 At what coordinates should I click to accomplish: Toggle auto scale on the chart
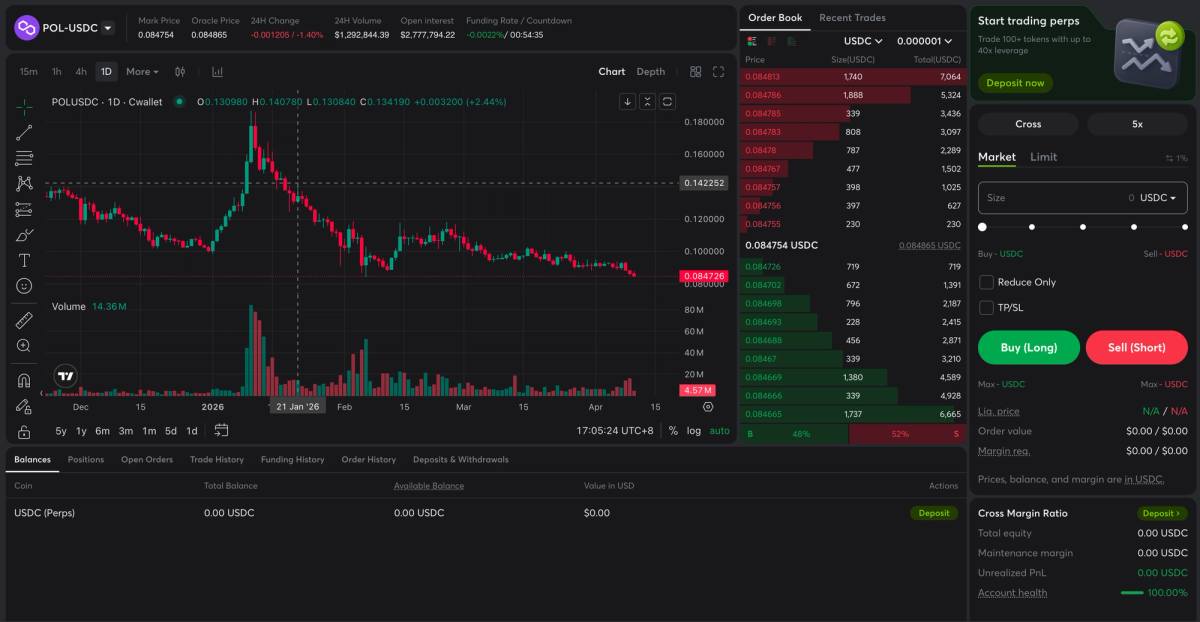point(720,431)
